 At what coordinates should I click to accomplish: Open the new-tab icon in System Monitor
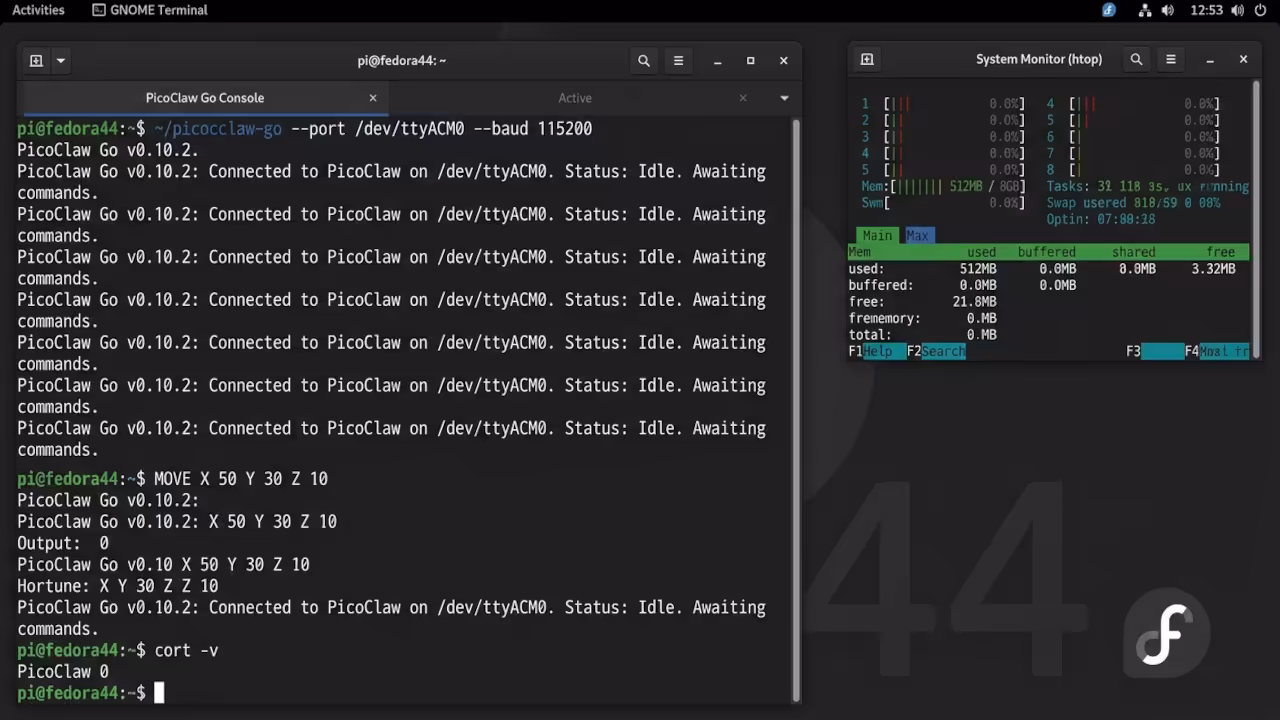coord(867,59)
